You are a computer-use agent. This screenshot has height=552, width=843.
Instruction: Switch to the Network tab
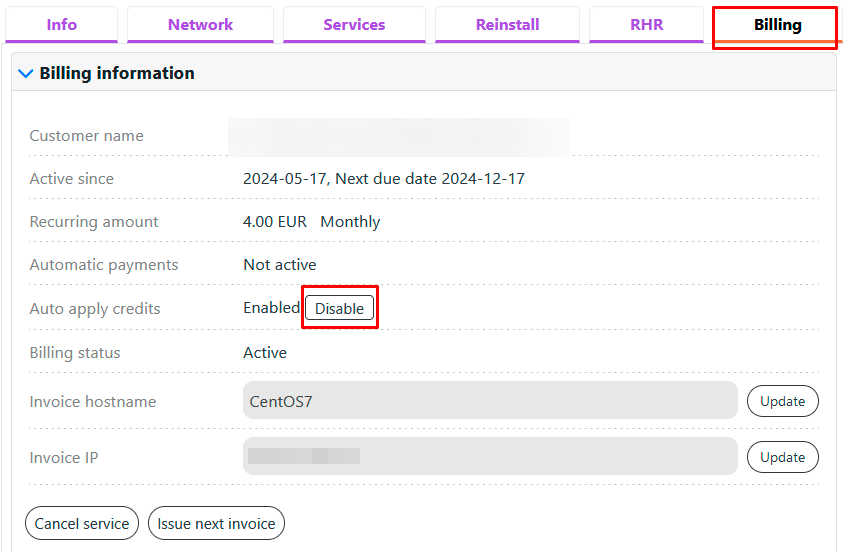click(200, 25)
